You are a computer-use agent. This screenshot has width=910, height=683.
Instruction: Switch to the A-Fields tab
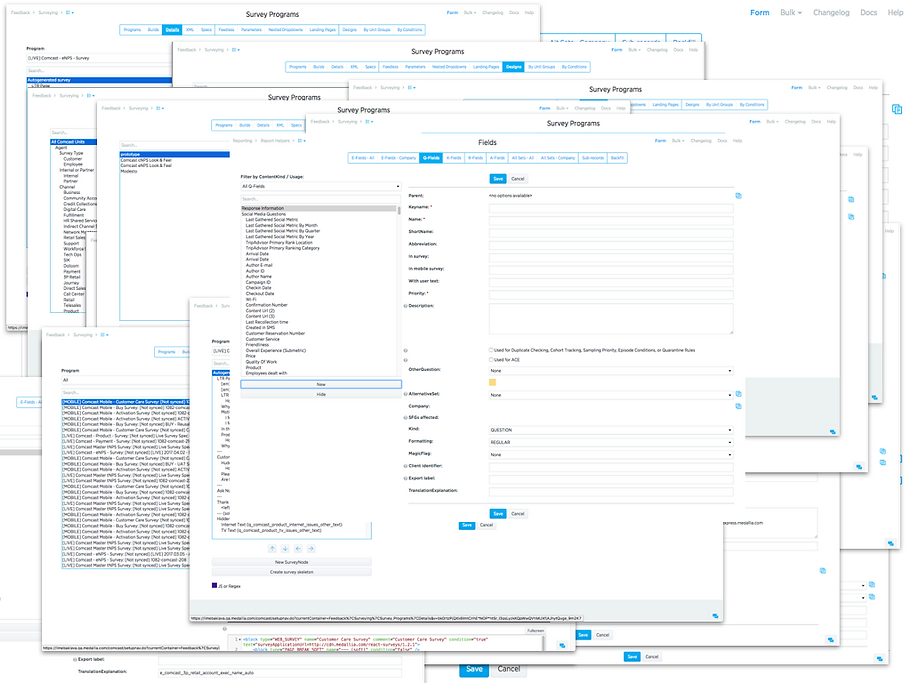coord(497,158)
